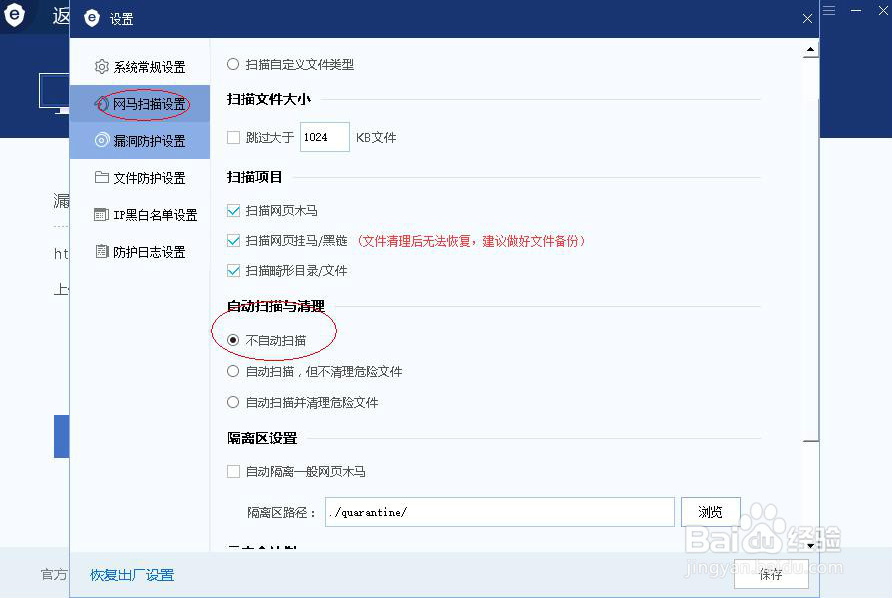Image resolution: width=892 pixels, height=598 pixels.
Task: Open 系统常规设置 in the sidebar
Action: pyautogui.click(x=140, y=67)
